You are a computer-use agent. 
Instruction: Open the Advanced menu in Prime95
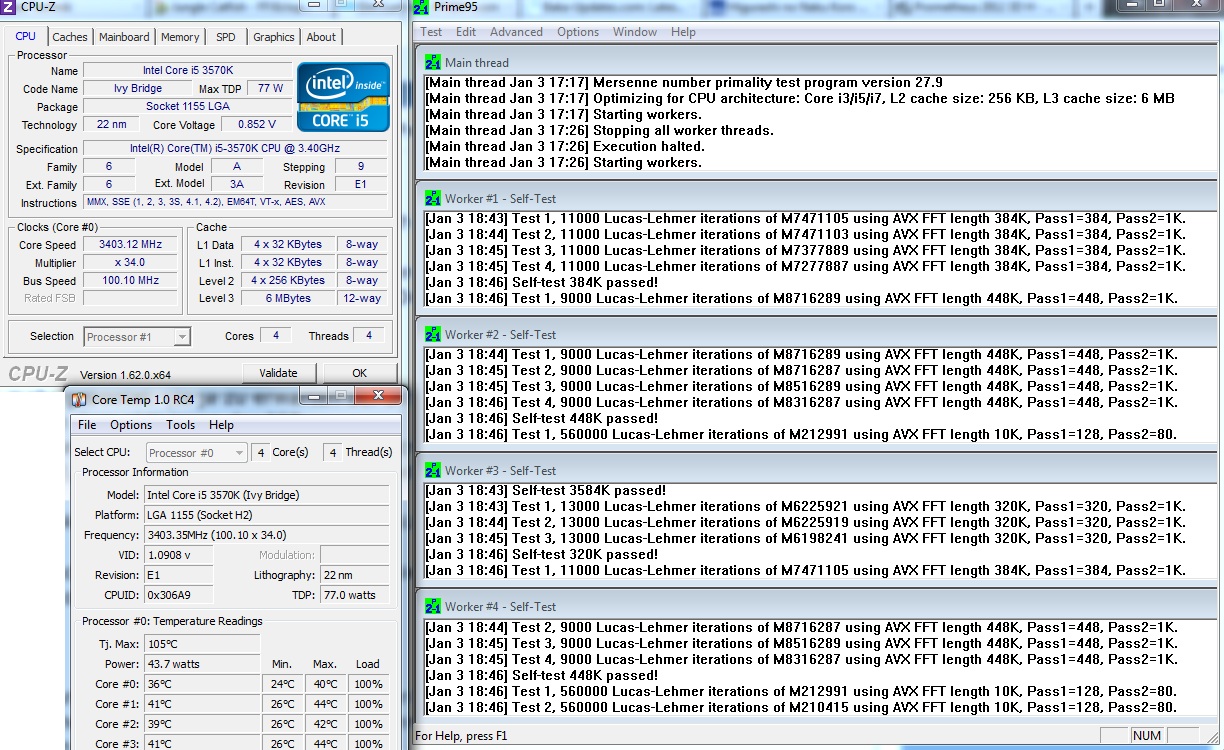click(516, 32)
